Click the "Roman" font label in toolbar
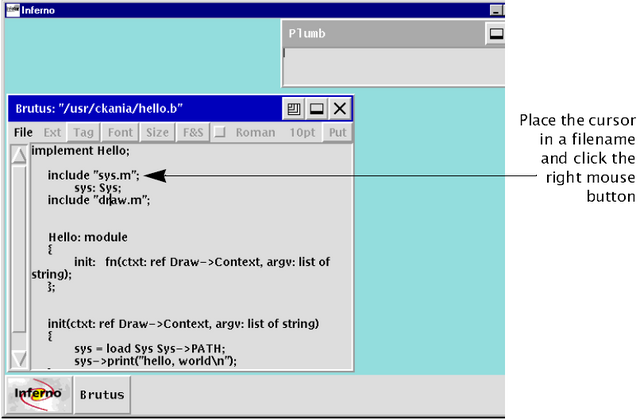The height and width of the screenshot is (420, 640). pyautogui.click(x=255, y=133)
